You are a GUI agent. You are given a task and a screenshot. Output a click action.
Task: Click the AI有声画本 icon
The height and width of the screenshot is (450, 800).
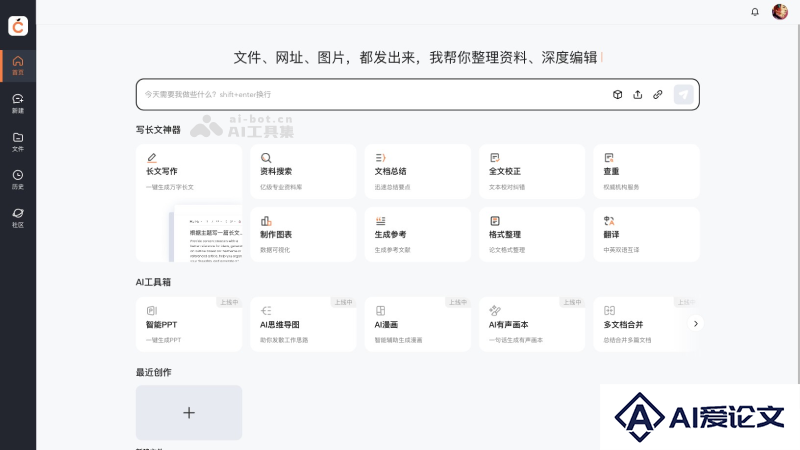pos(494,310)
